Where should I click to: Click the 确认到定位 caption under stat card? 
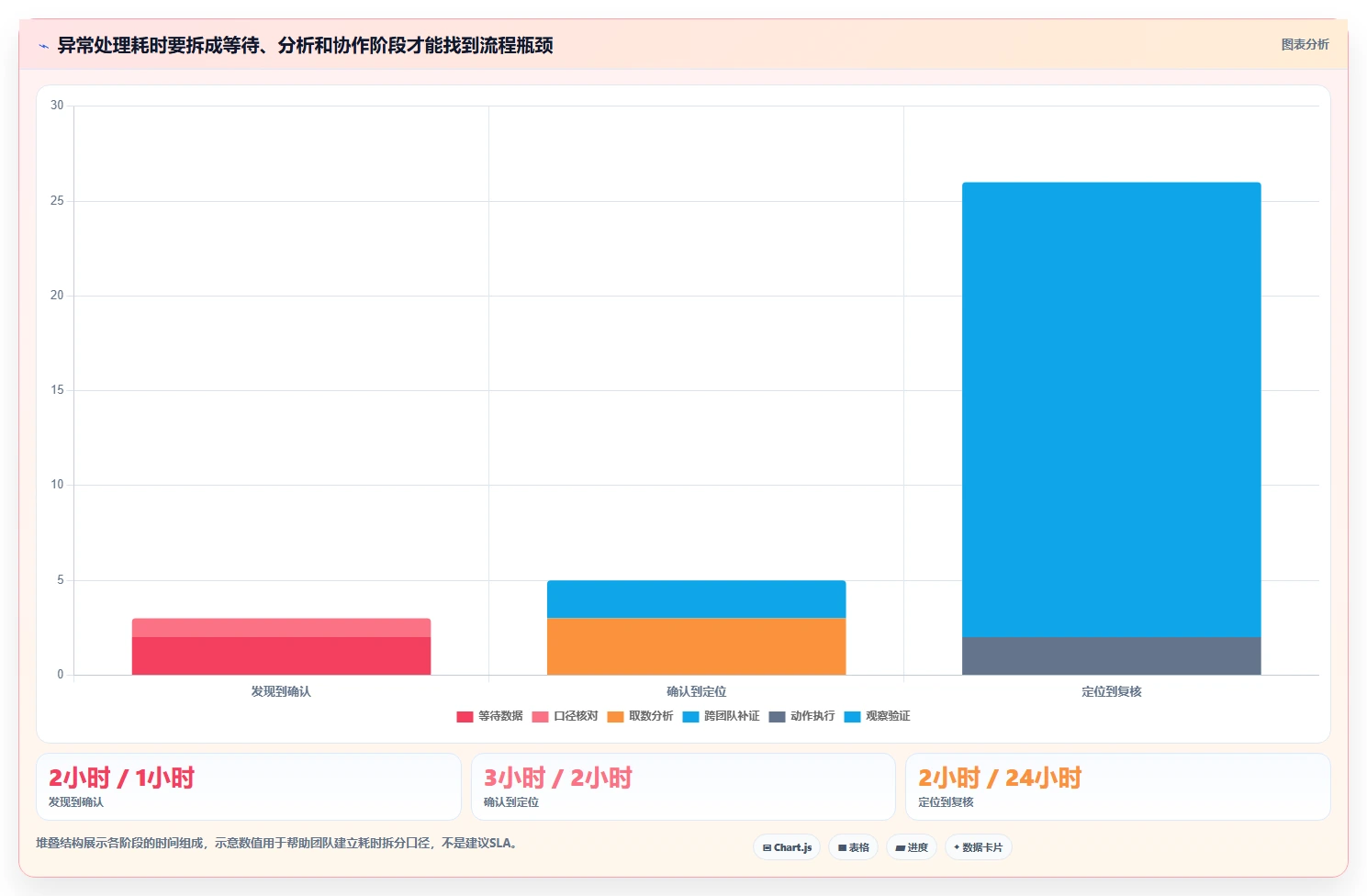[511, 802]
